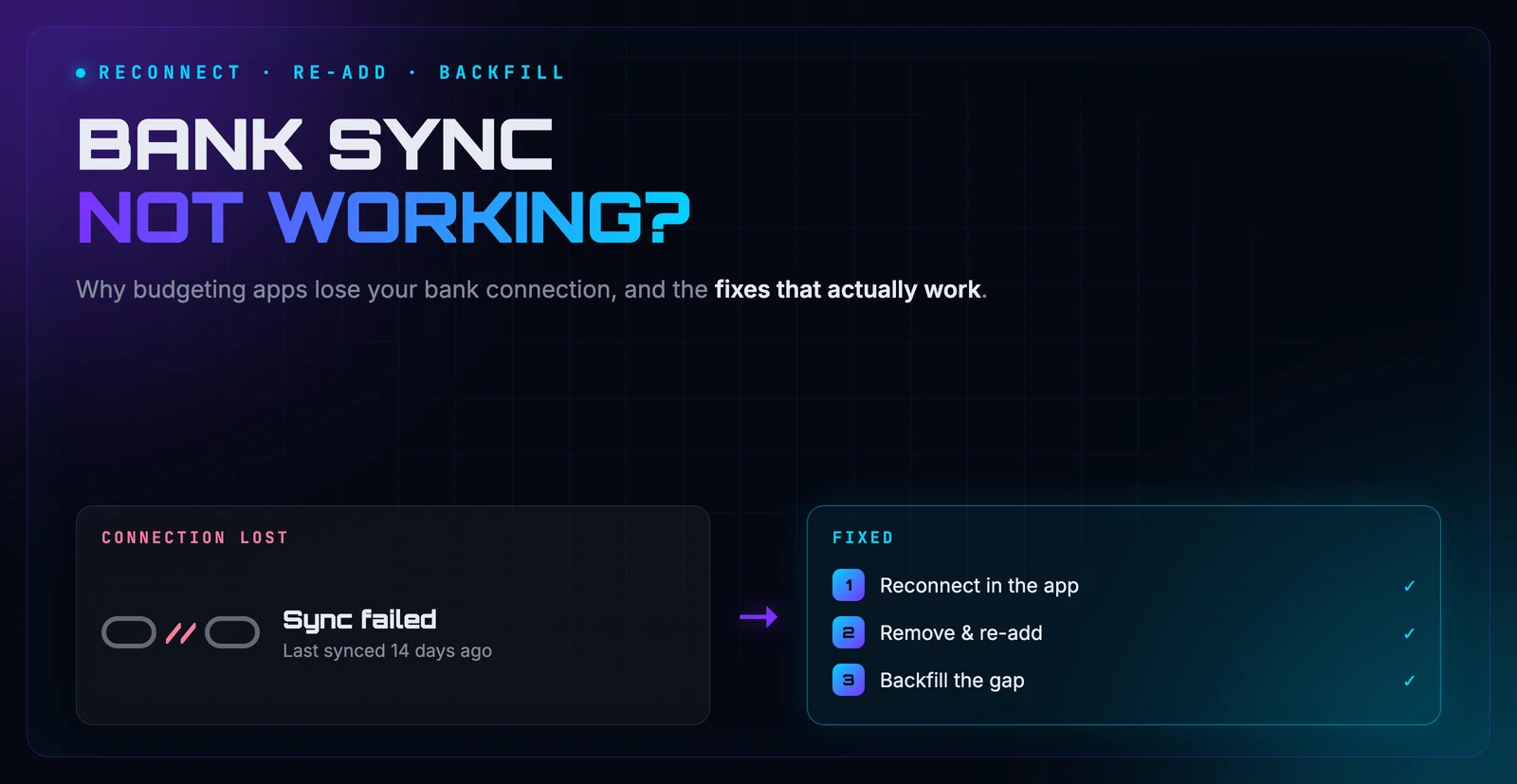Click the purple arrow between the cards
Viewport: 1517px width, 784px height.
click(758, 617)
